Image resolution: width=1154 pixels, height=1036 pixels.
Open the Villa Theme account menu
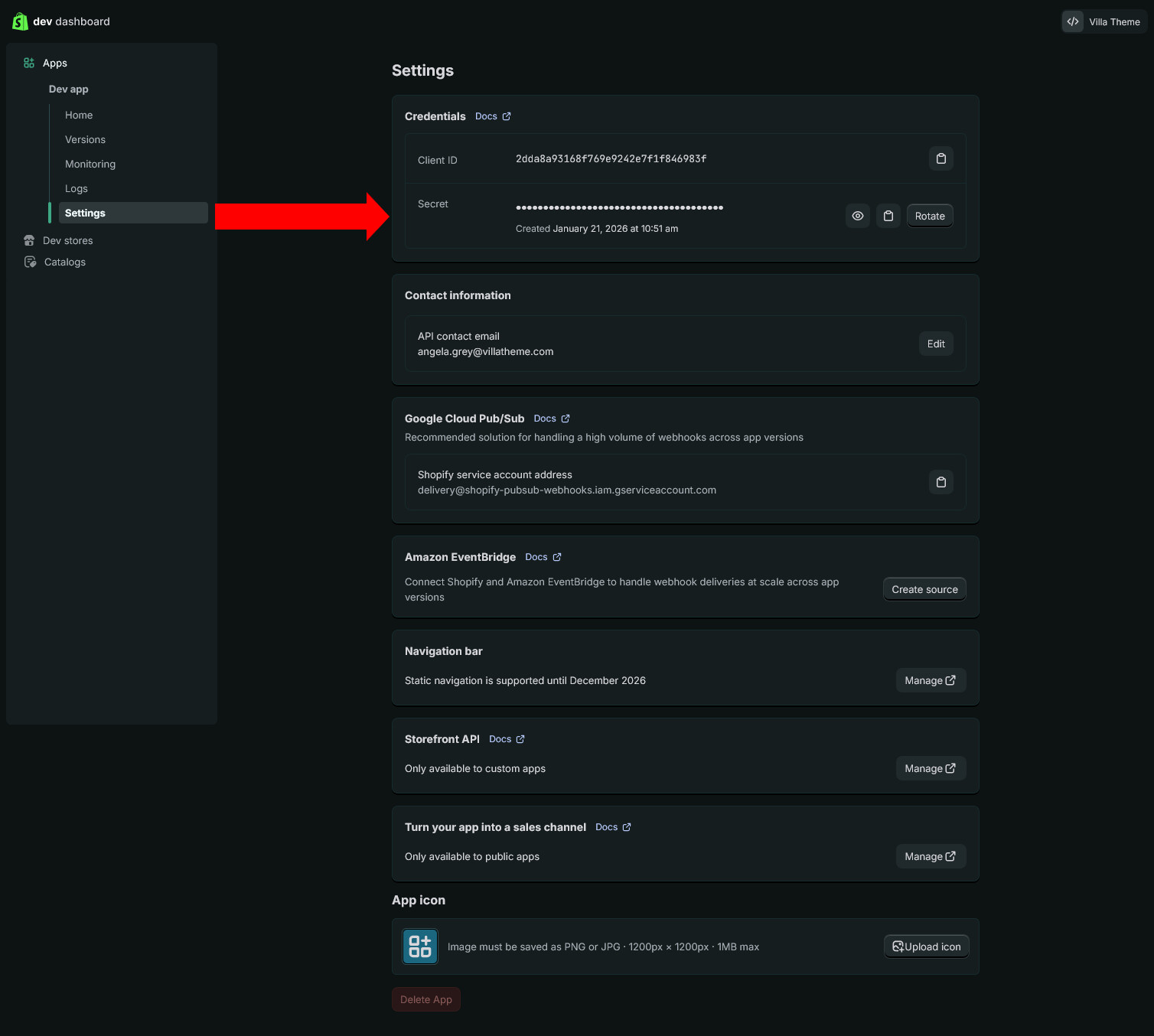tap(1103, 21)
